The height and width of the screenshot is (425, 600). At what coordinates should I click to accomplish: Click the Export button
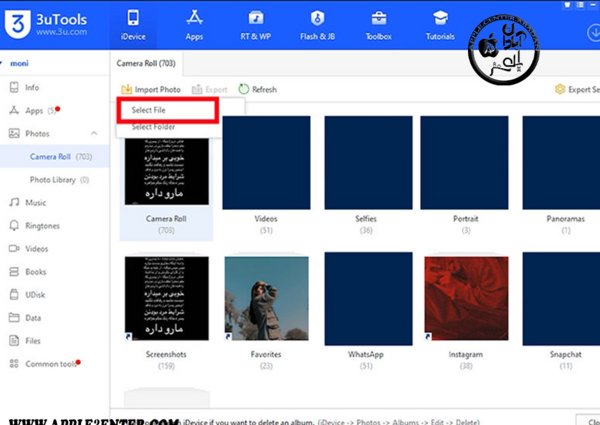click(x=210, y=90)
